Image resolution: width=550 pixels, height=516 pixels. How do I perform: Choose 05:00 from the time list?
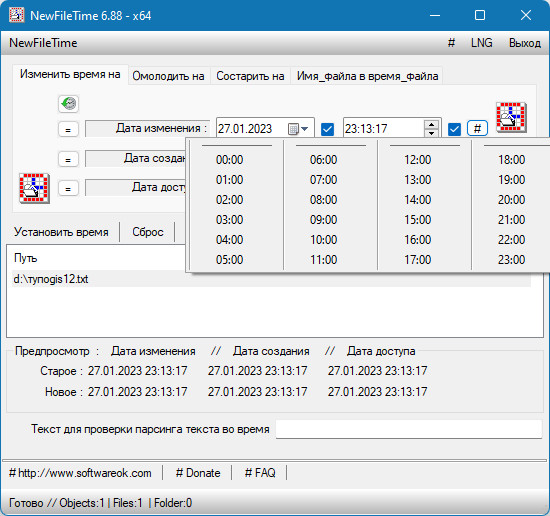pyautogui.click(x=229, y=260)
